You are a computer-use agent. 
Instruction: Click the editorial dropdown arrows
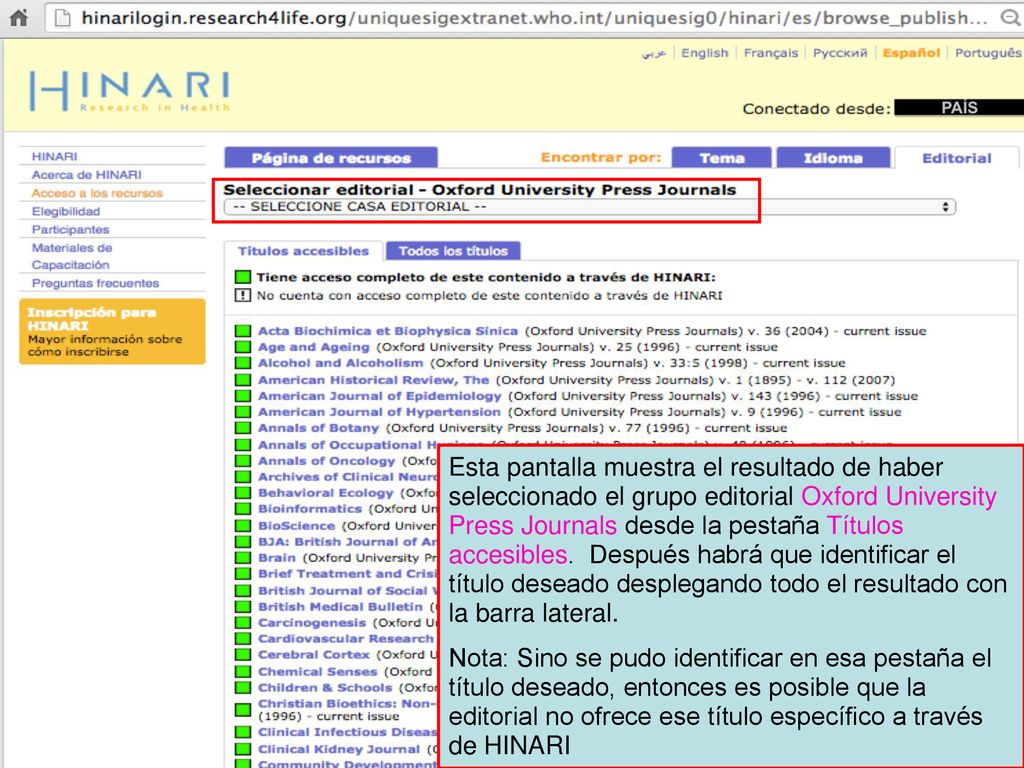[x=945, y=207]
